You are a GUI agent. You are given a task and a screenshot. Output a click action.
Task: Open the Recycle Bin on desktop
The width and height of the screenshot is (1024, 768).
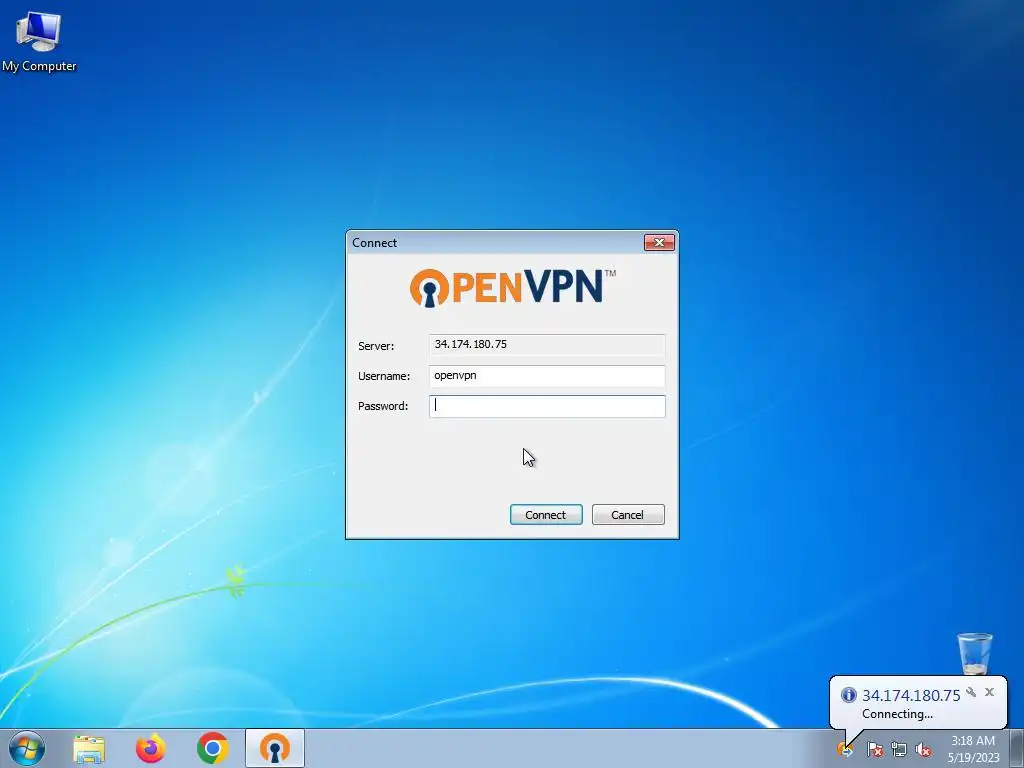(x=974, y=653)
